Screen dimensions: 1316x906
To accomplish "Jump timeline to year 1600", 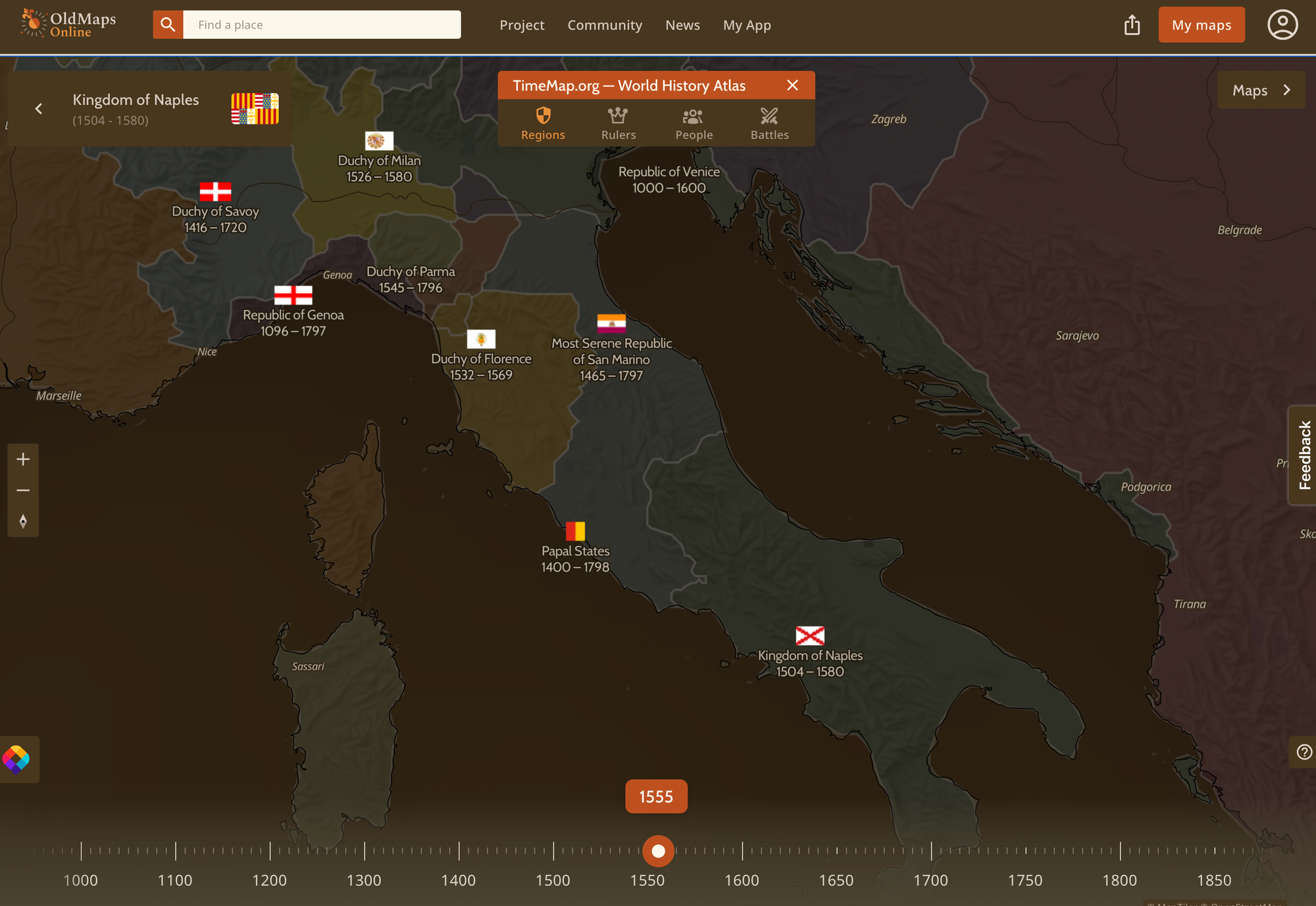I will pos(742,880).
